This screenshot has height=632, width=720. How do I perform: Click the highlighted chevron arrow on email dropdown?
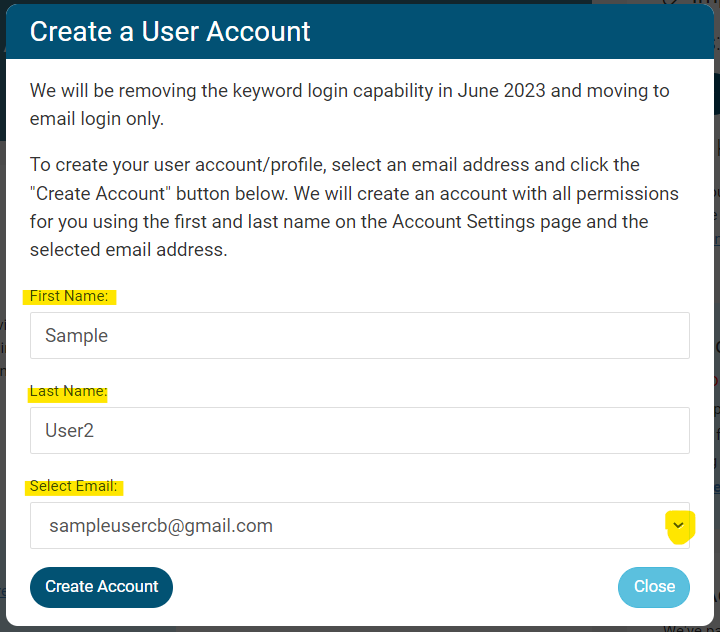pyautogui.click(x=679, y=526)
